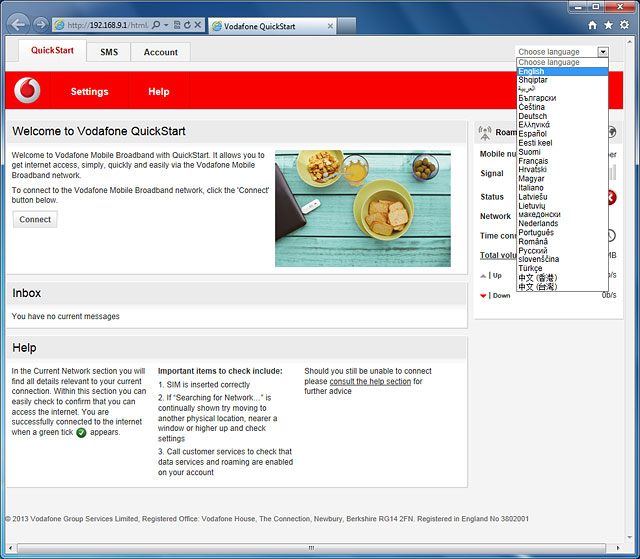
Task: Select Español in language list
Action: coord(562,134)
